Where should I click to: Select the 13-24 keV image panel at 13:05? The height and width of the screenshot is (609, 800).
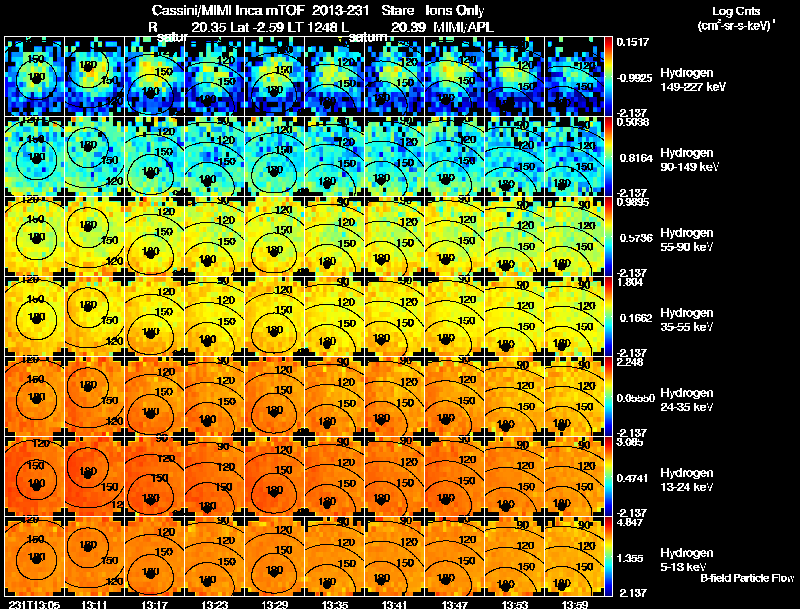tap(34, 476)
